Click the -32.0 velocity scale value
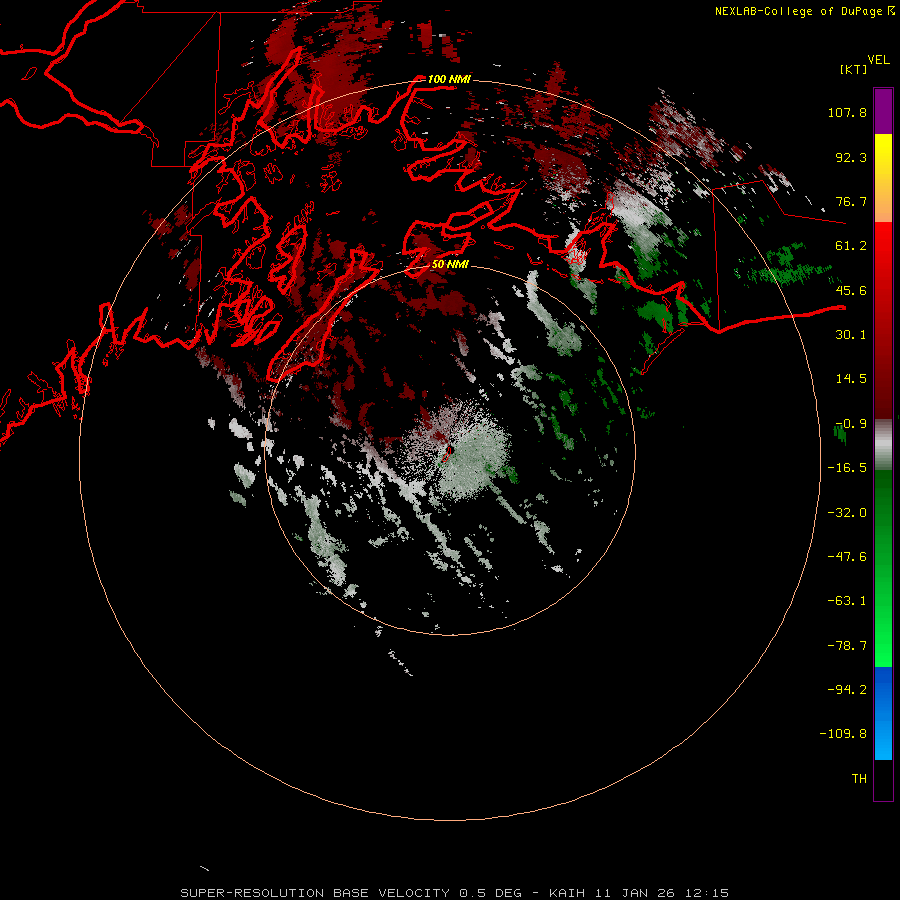900x900 pixels. [847, 513]
